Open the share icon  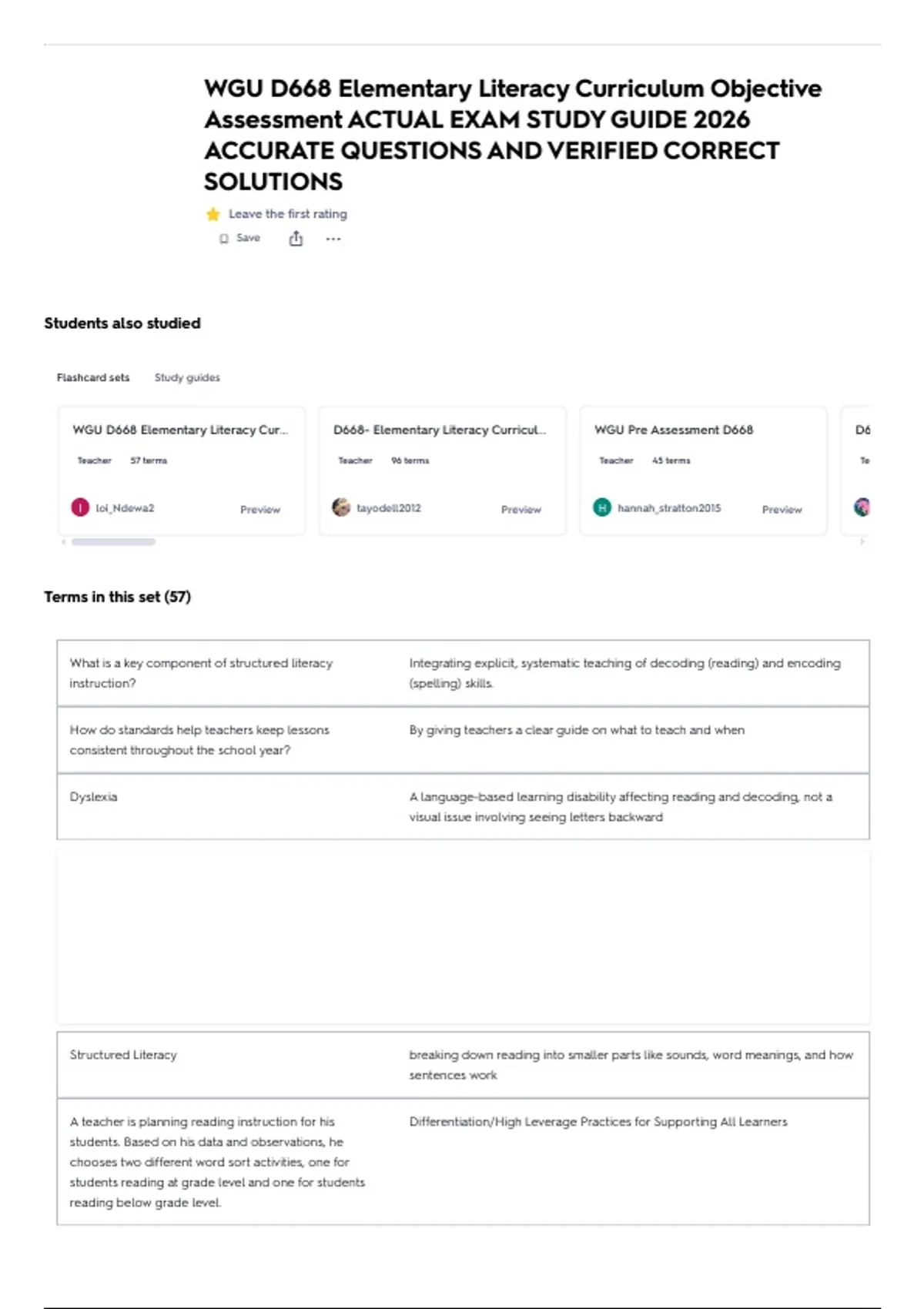point(296,239)
